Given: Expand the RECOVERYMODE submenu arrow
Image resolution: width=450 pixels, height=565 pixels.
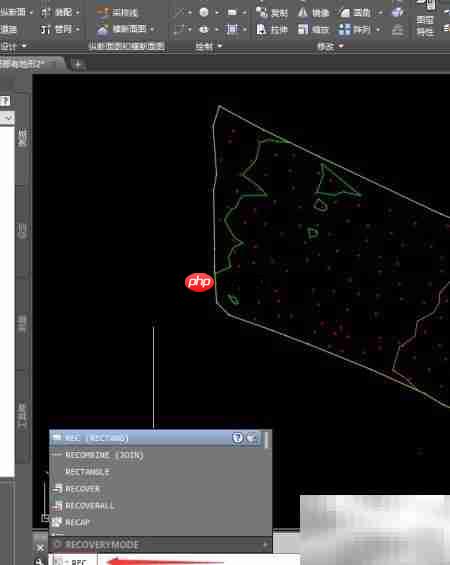Looking at the screenshot, I should pos(266,544).
